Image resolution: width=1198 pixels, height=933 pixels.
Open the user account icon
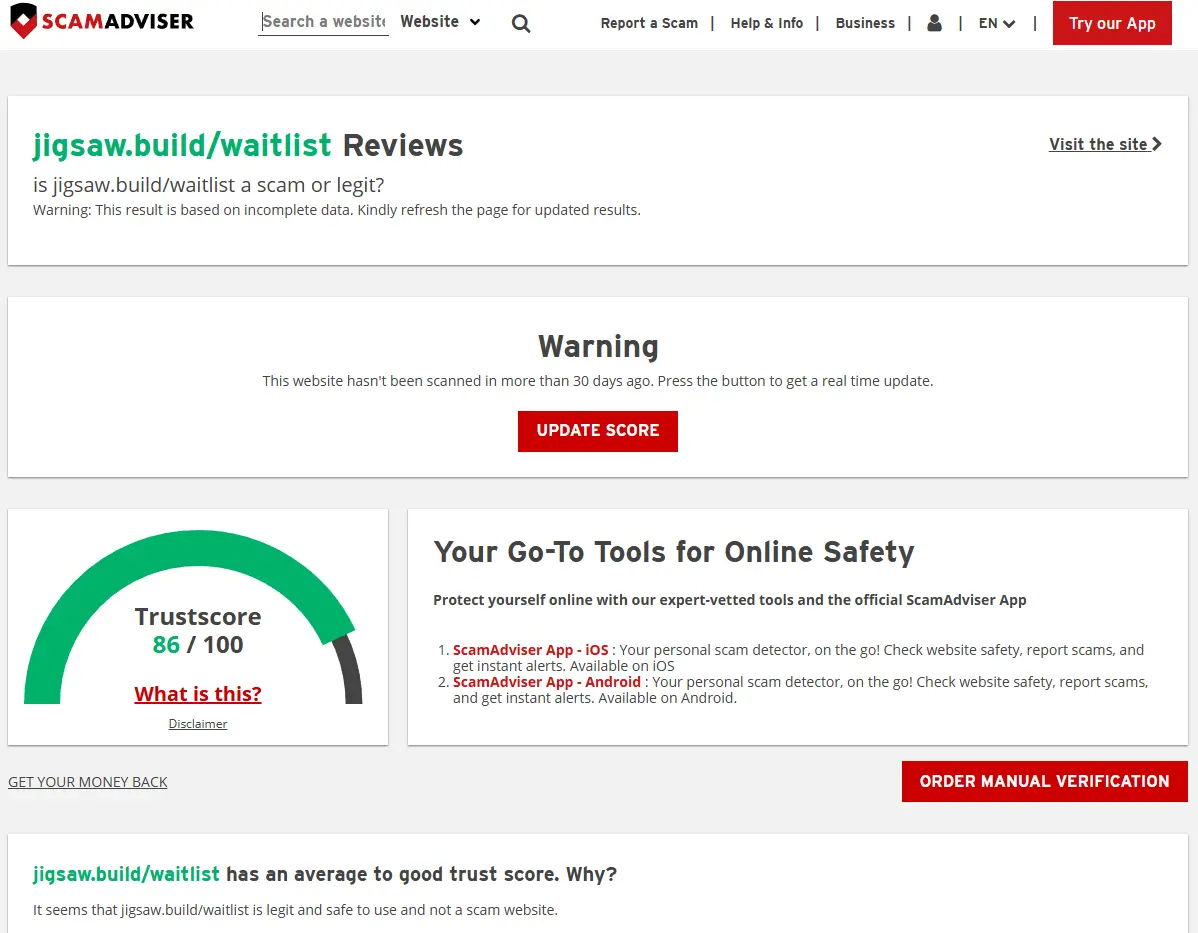tap(934, 23)
